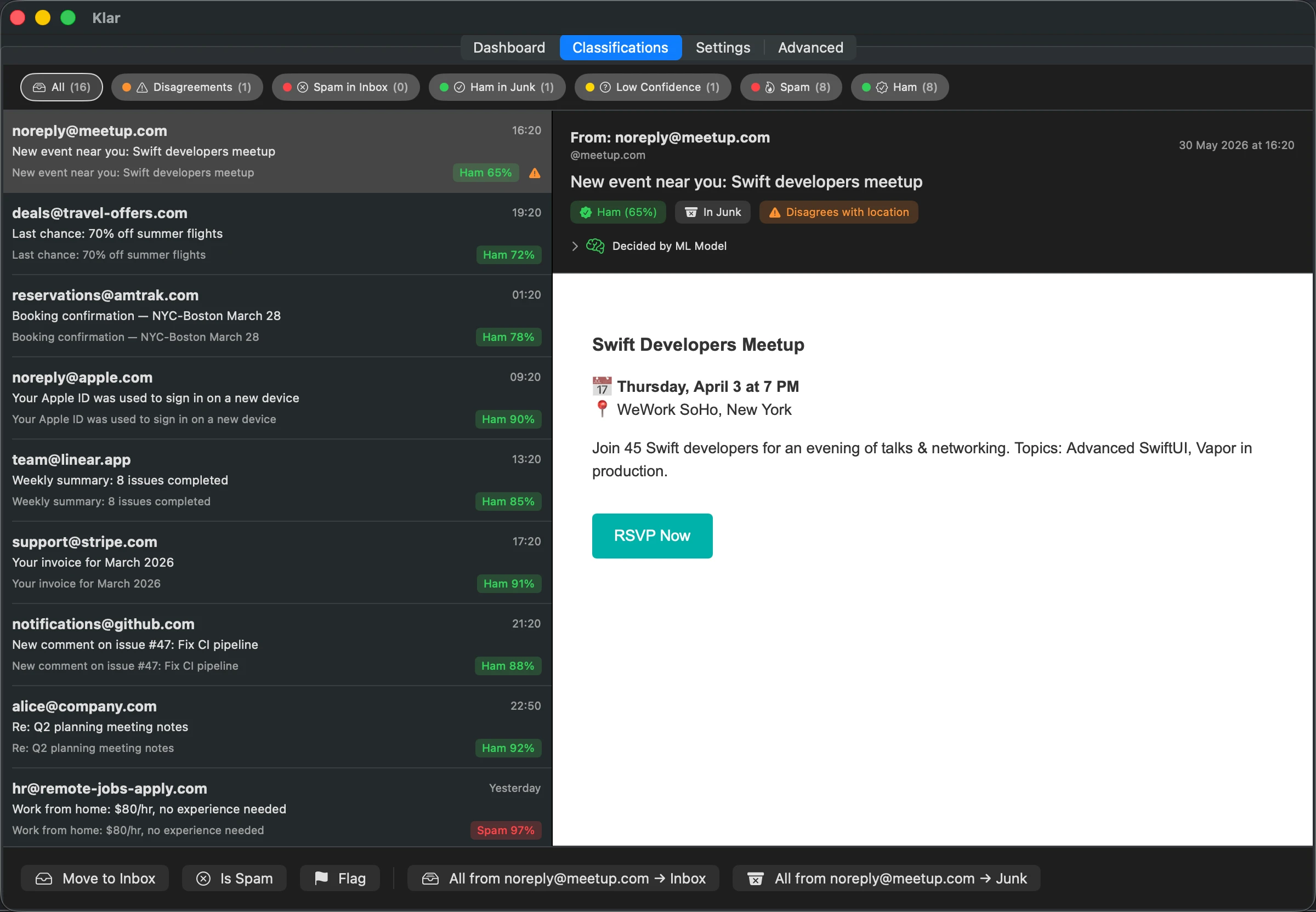Click the Disagrees with location badge

point(838,212)
